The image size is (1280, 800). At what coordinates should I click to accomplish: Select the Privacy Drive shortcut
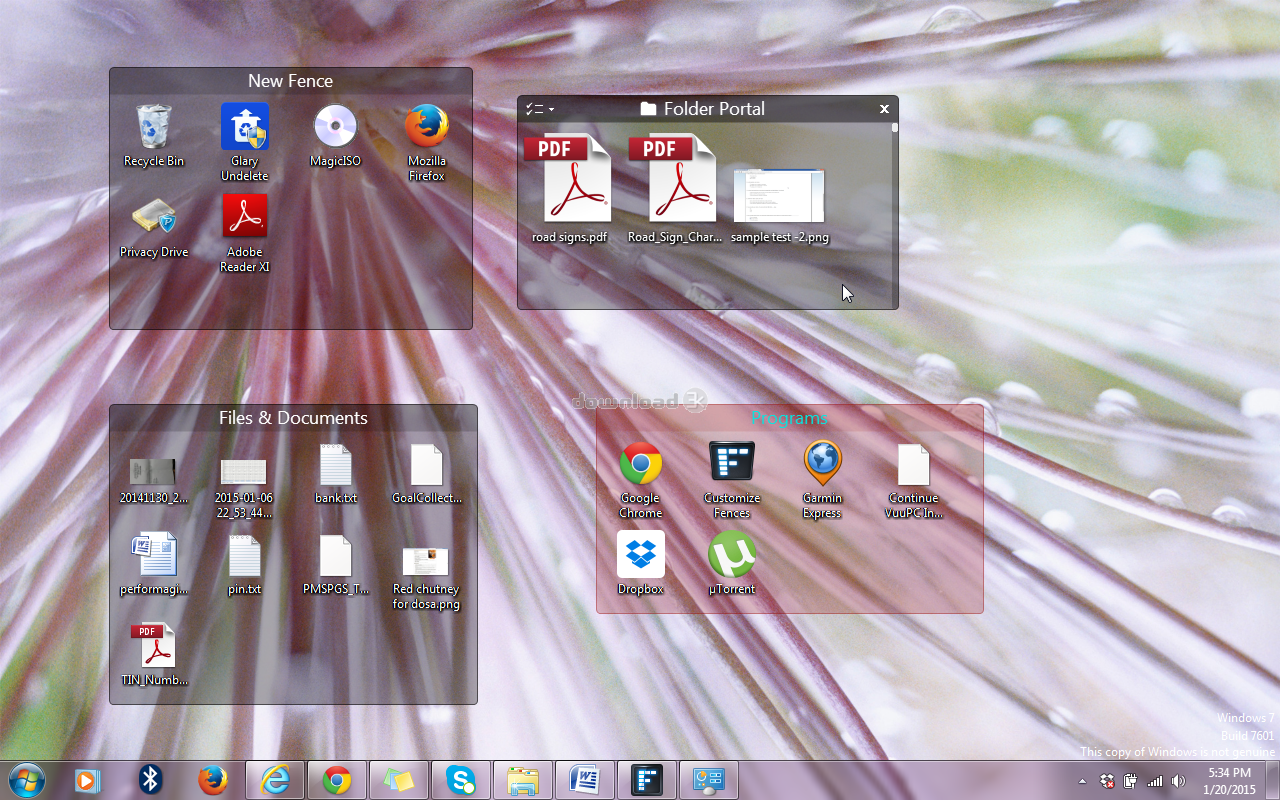point(153,226)
